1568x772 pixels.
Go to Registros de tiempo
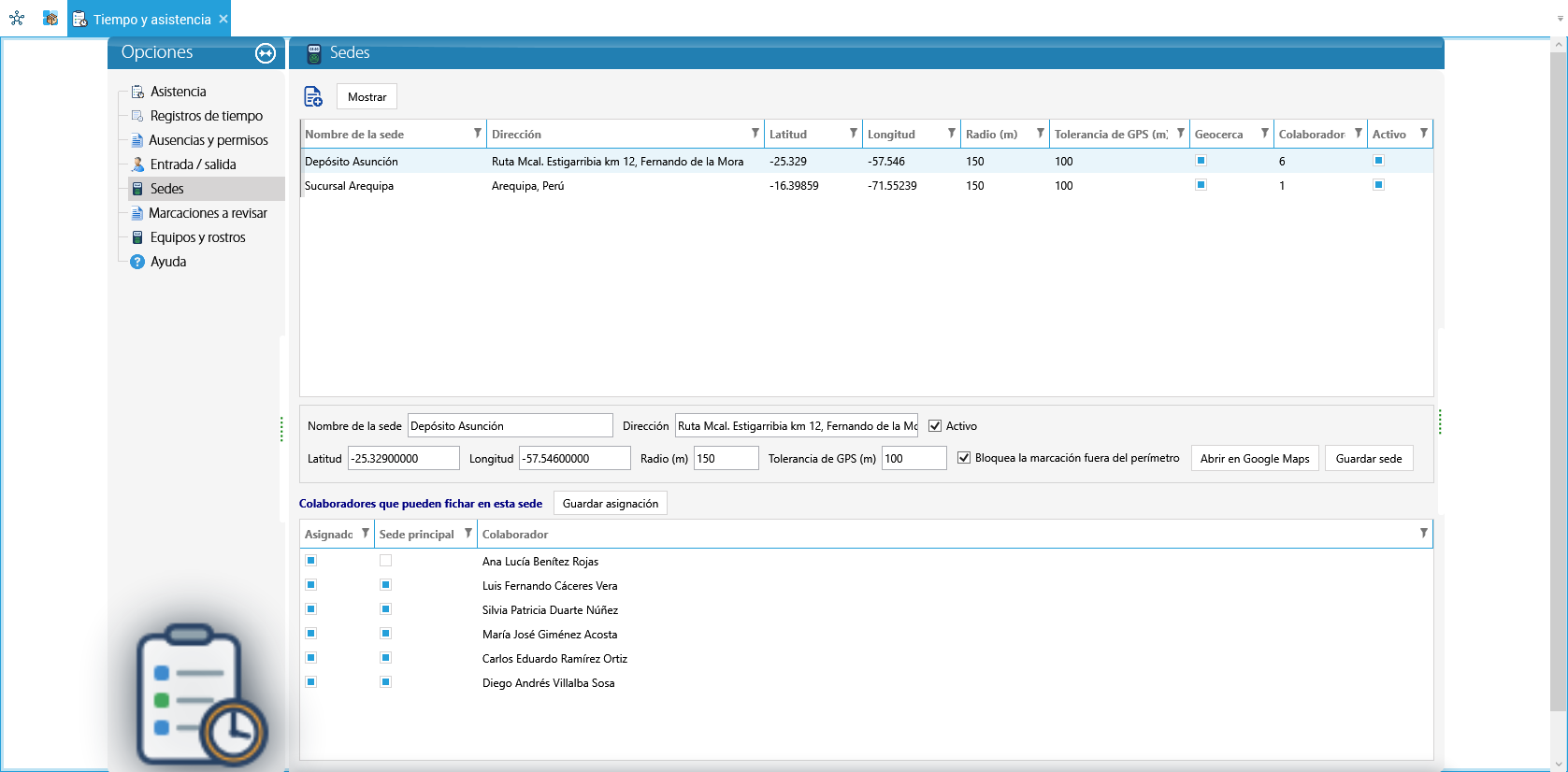[207, 116]
